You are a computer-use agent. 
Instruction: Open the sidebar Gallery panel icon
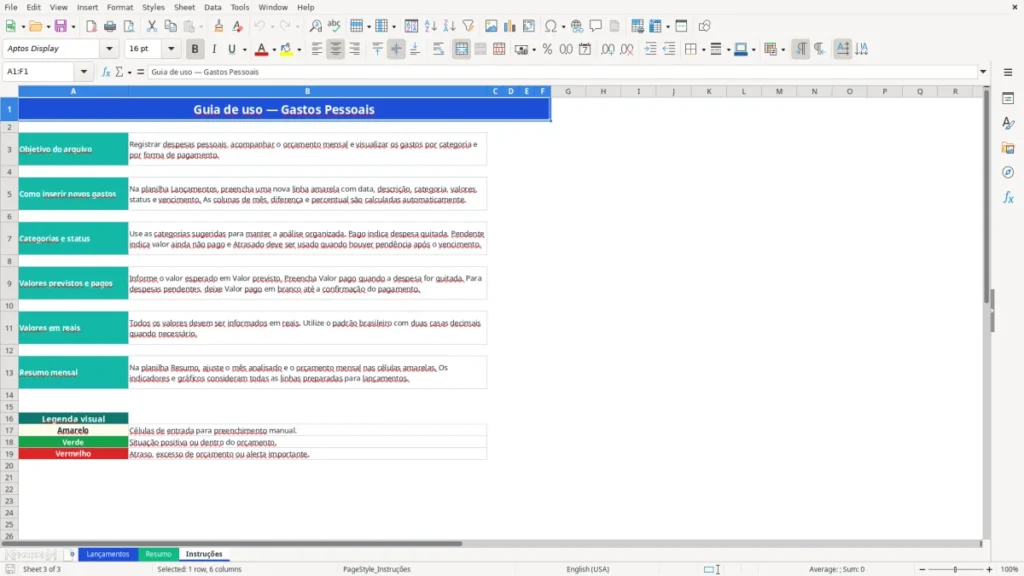tap(1008, 148)
